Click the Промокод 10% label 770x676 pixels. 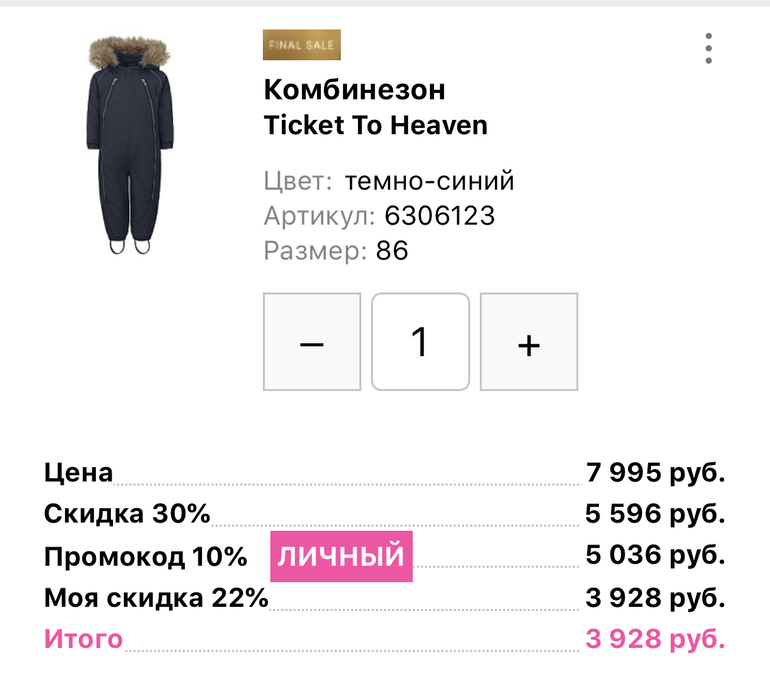click(x=145, y=556)
